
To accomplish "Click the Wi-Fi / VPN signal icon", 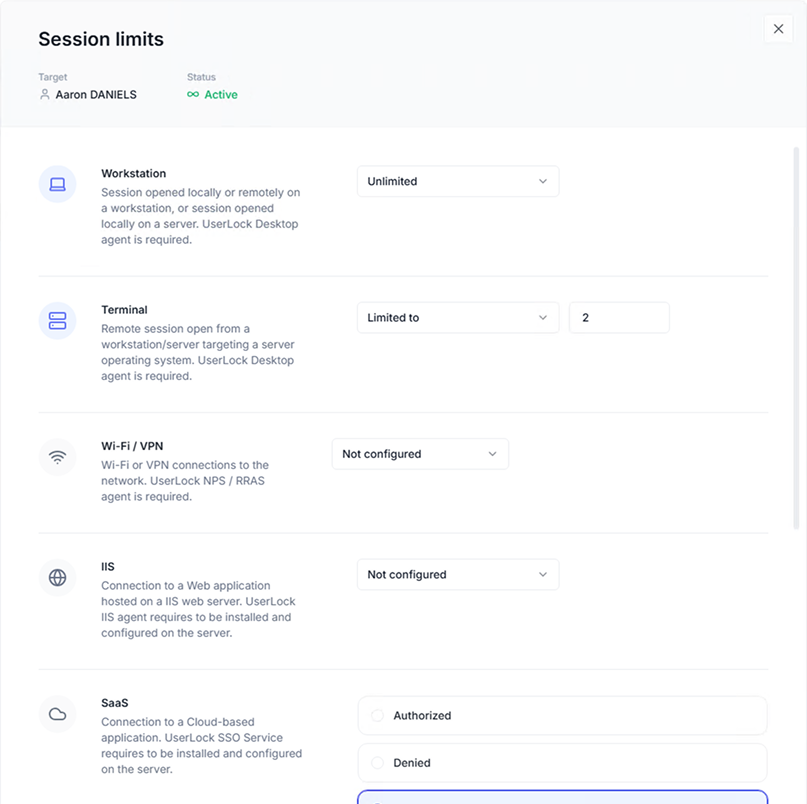I will (57, 457).
